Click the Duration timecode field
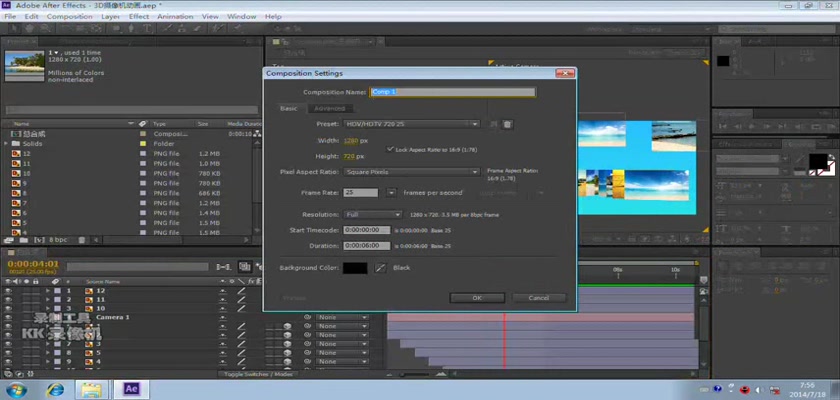The image size is (840, 400). [x=368, y=246]
